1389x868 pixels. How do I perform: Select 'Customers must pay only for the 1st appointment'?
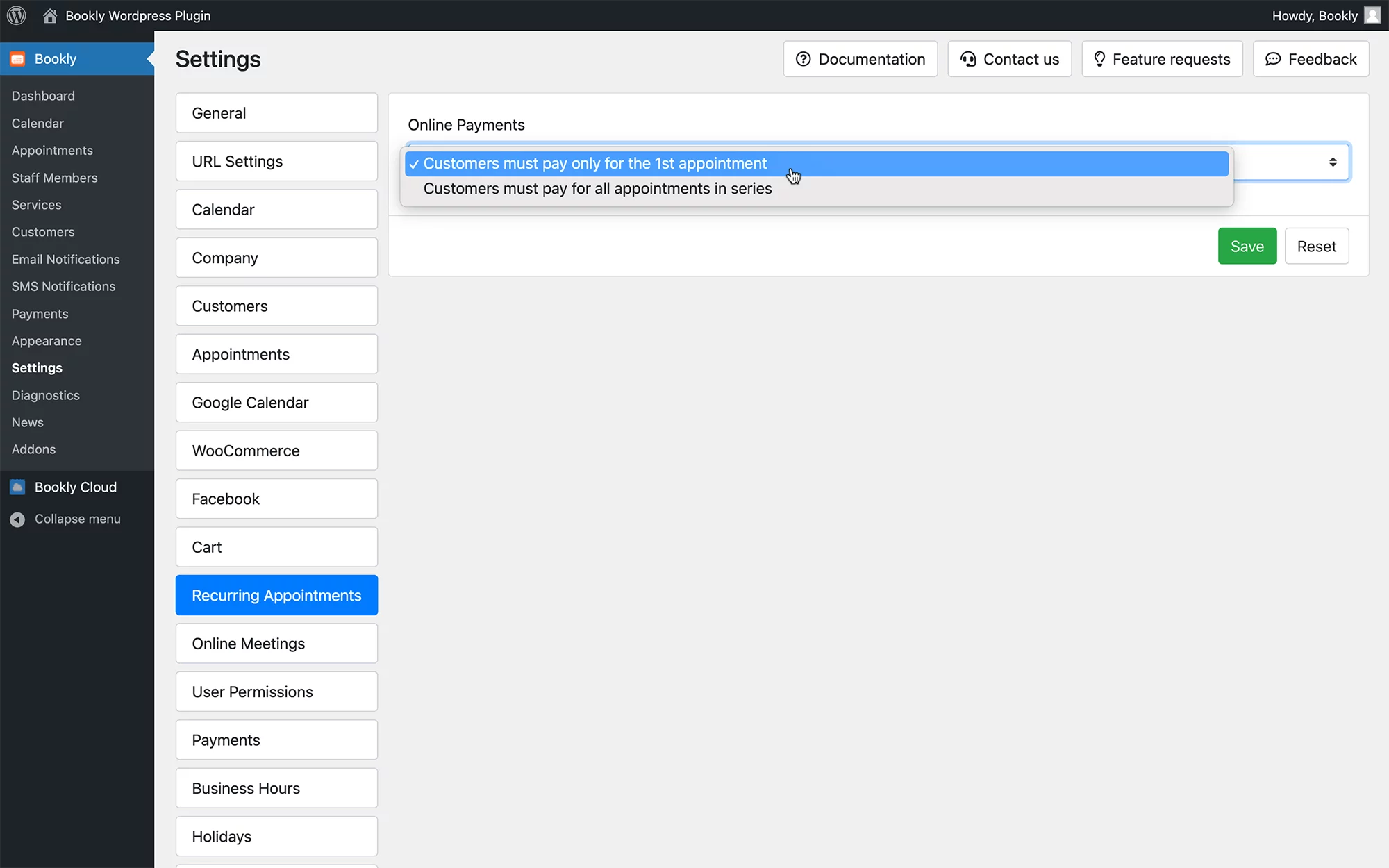[x=817, y=164]
